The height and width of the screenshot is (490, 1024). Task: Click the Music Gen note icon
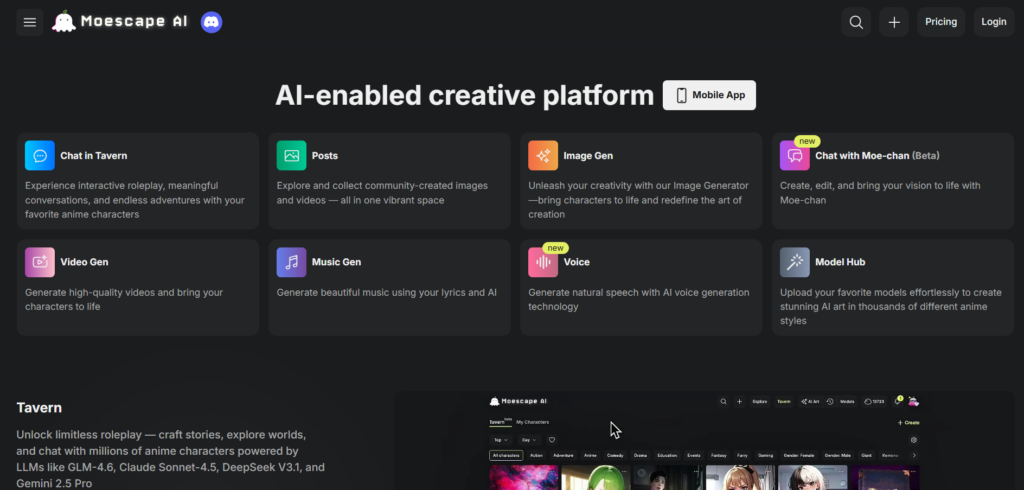click(x=291, y=262)
